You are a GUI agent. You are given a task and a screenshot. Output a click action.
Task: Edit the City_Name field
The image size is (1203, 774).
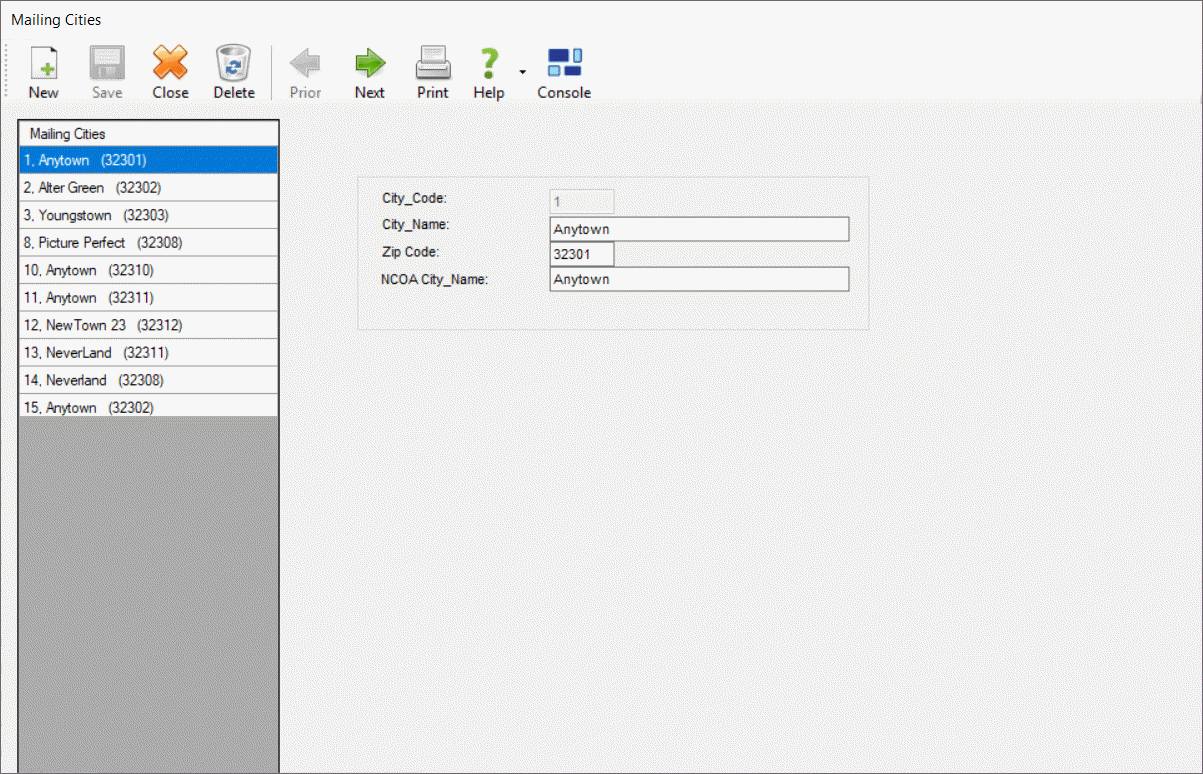(699, 229)
